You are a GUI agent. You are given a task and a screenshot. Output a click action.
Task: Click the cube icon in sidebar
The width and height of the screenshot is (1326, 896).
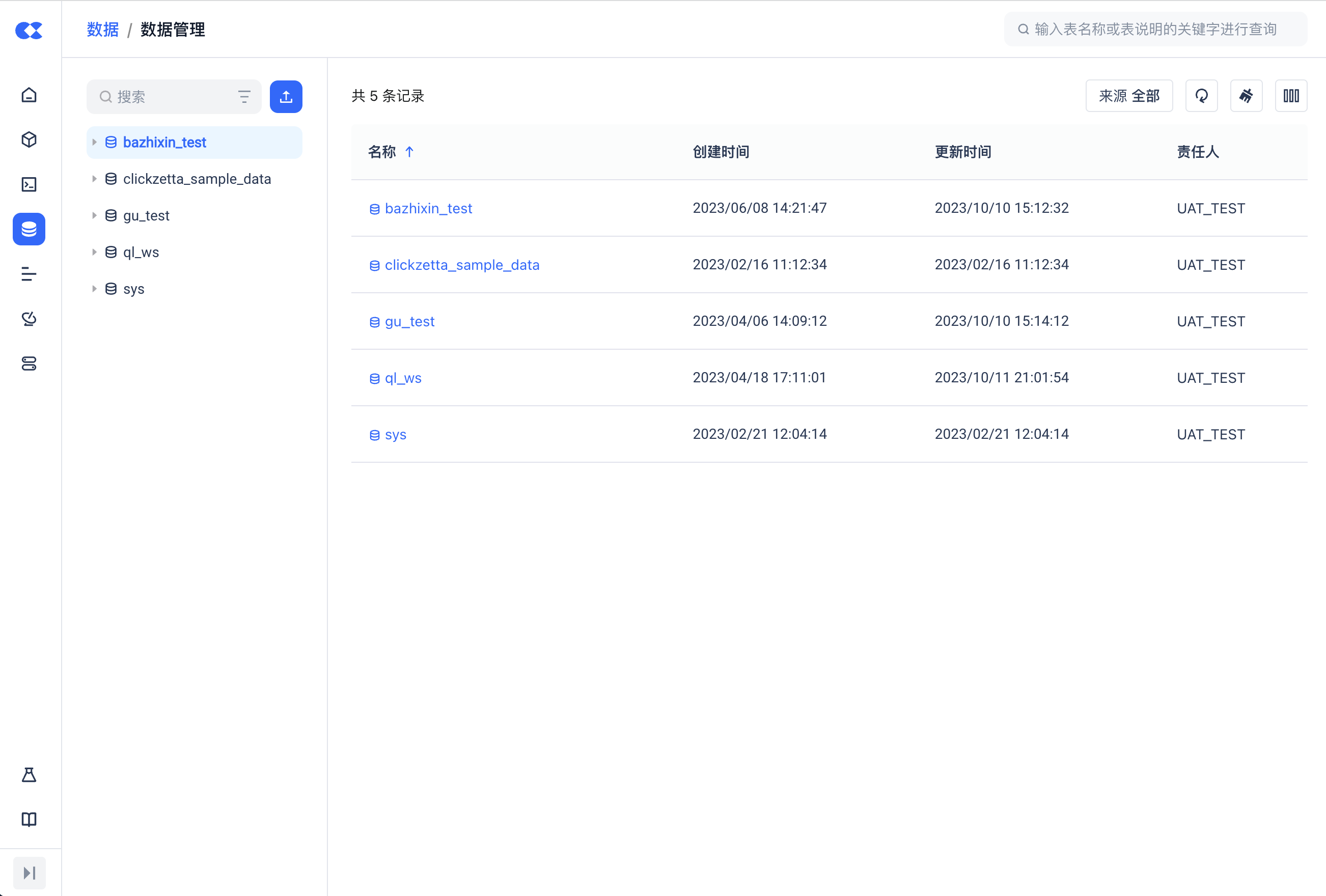[x=29, y=139]
